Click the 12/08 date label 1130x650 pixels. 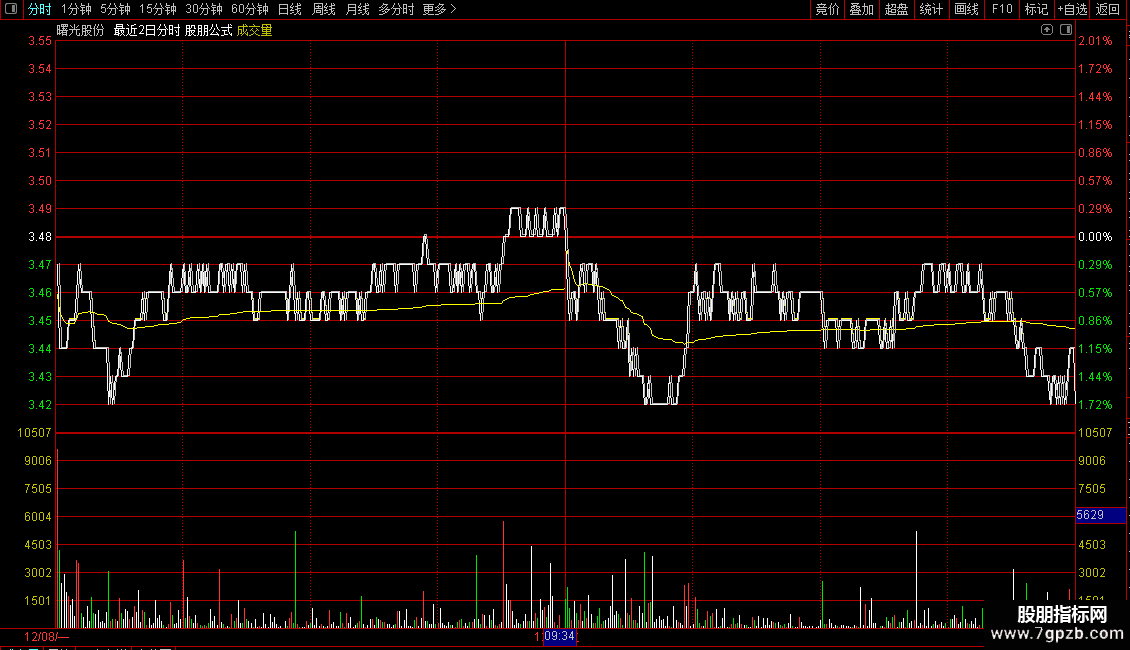tap(40, 637)
